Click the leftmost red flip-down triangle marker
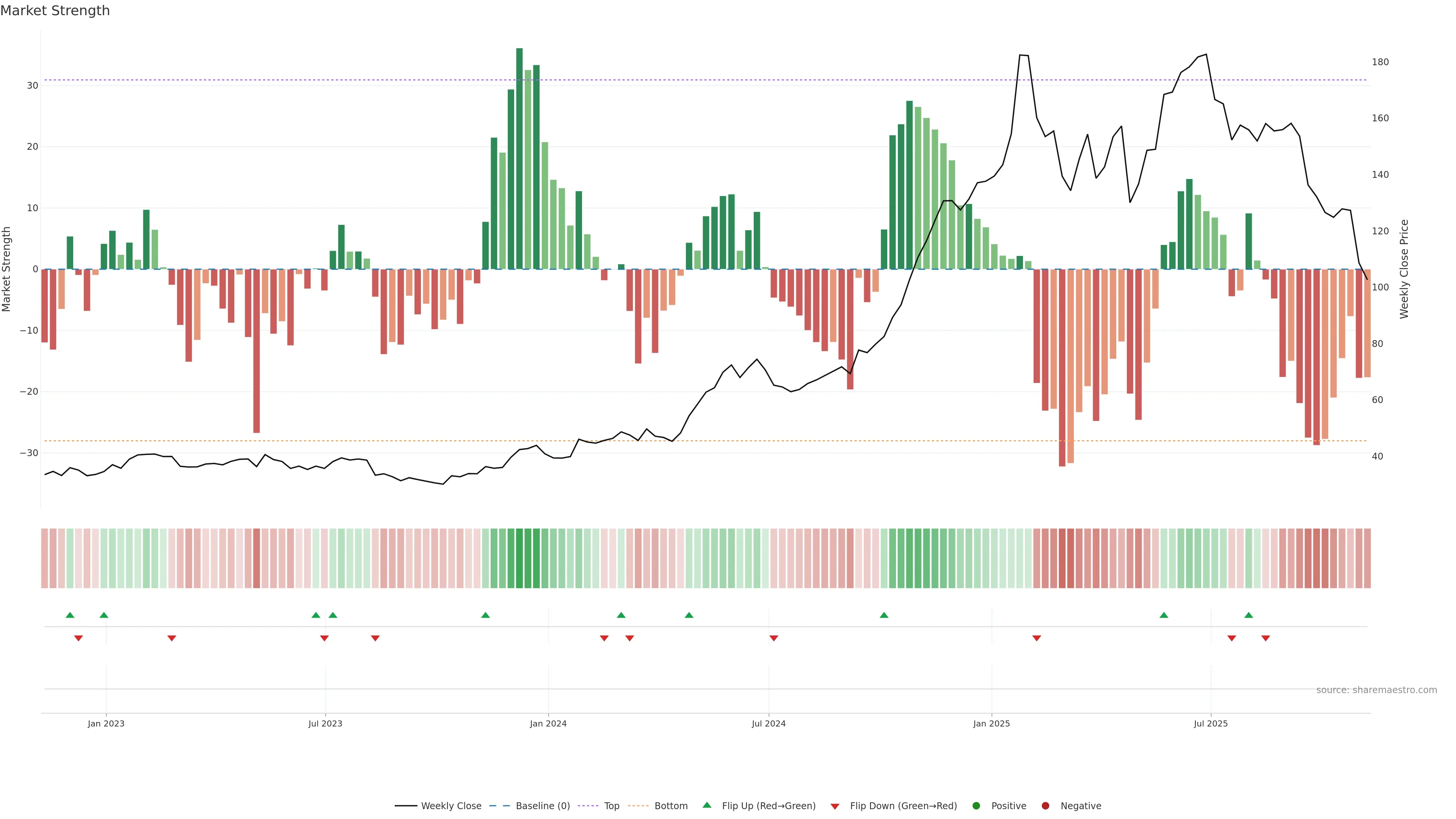Image resolution: width=1456 pixels, height=819 pixels. [78, 638]
